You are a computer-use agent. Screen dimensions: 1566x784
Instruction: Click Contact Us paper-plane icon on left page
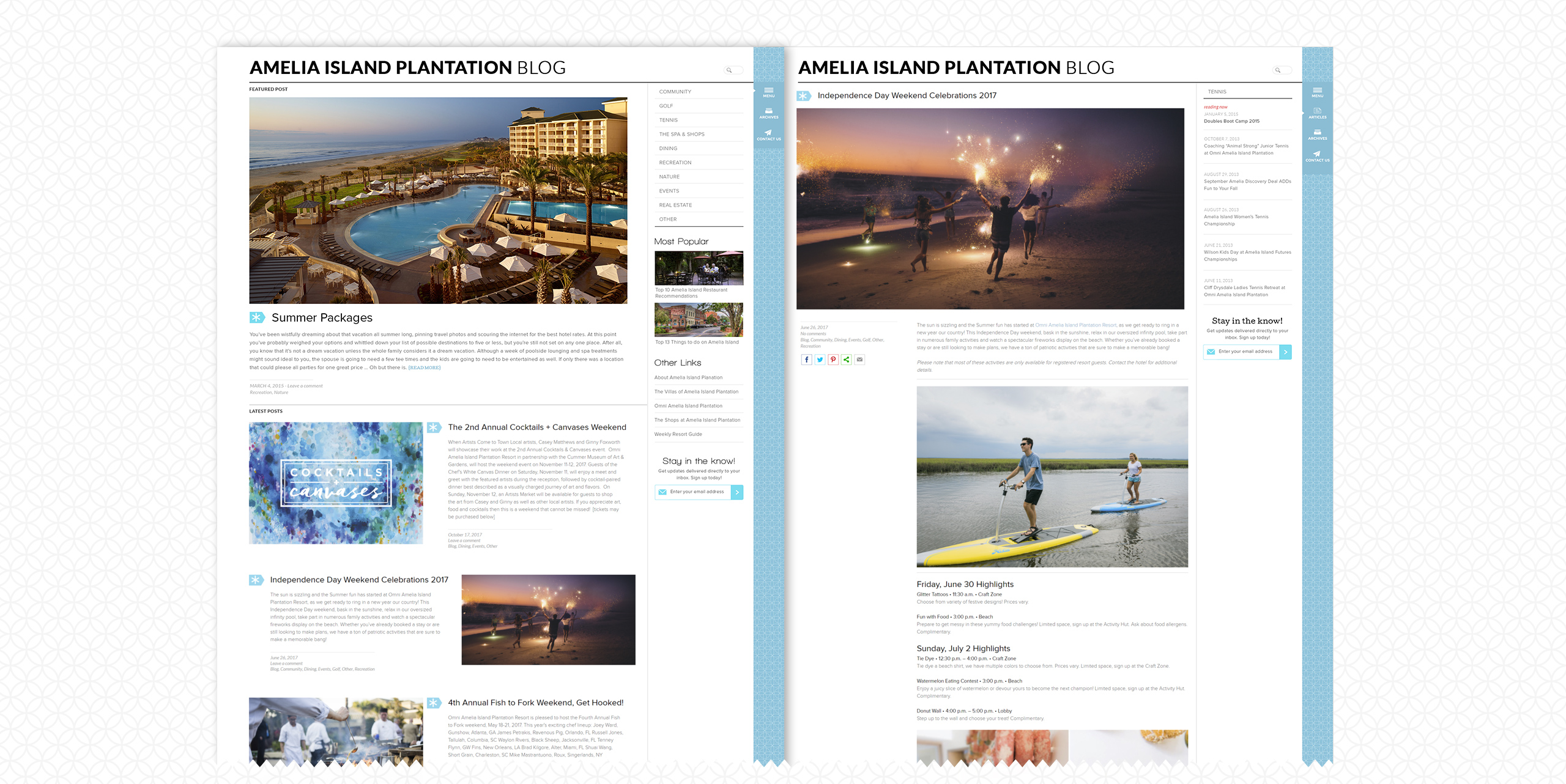tap(768, 135)
